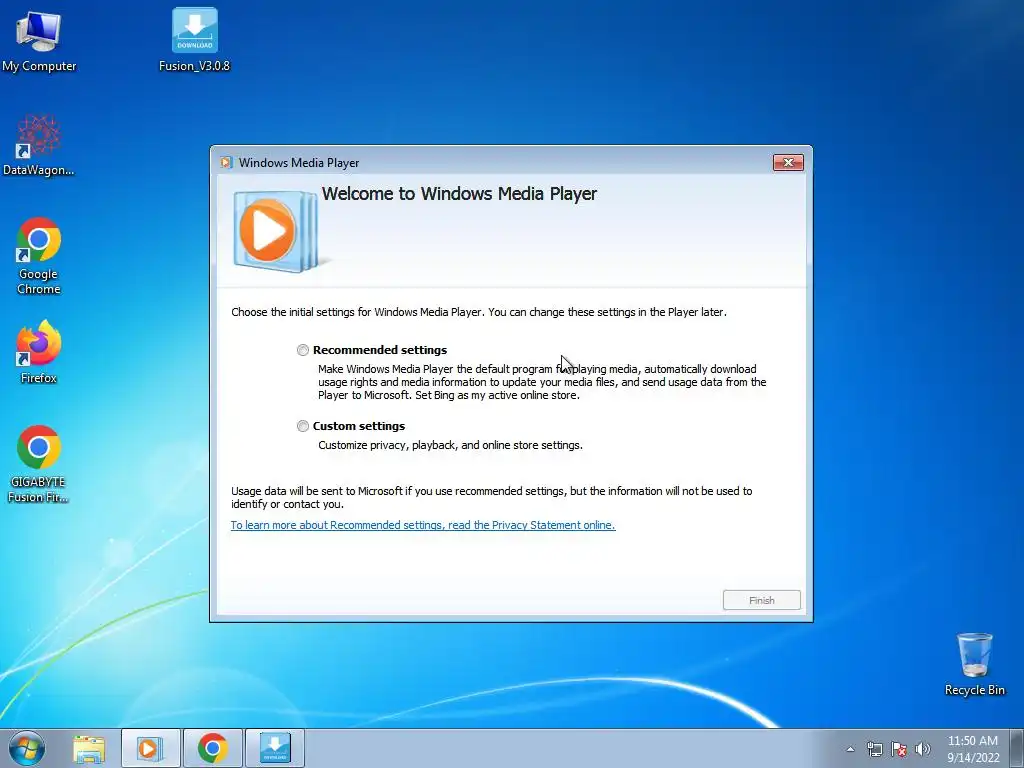Open My Computer desktop icon

(39, 40)
